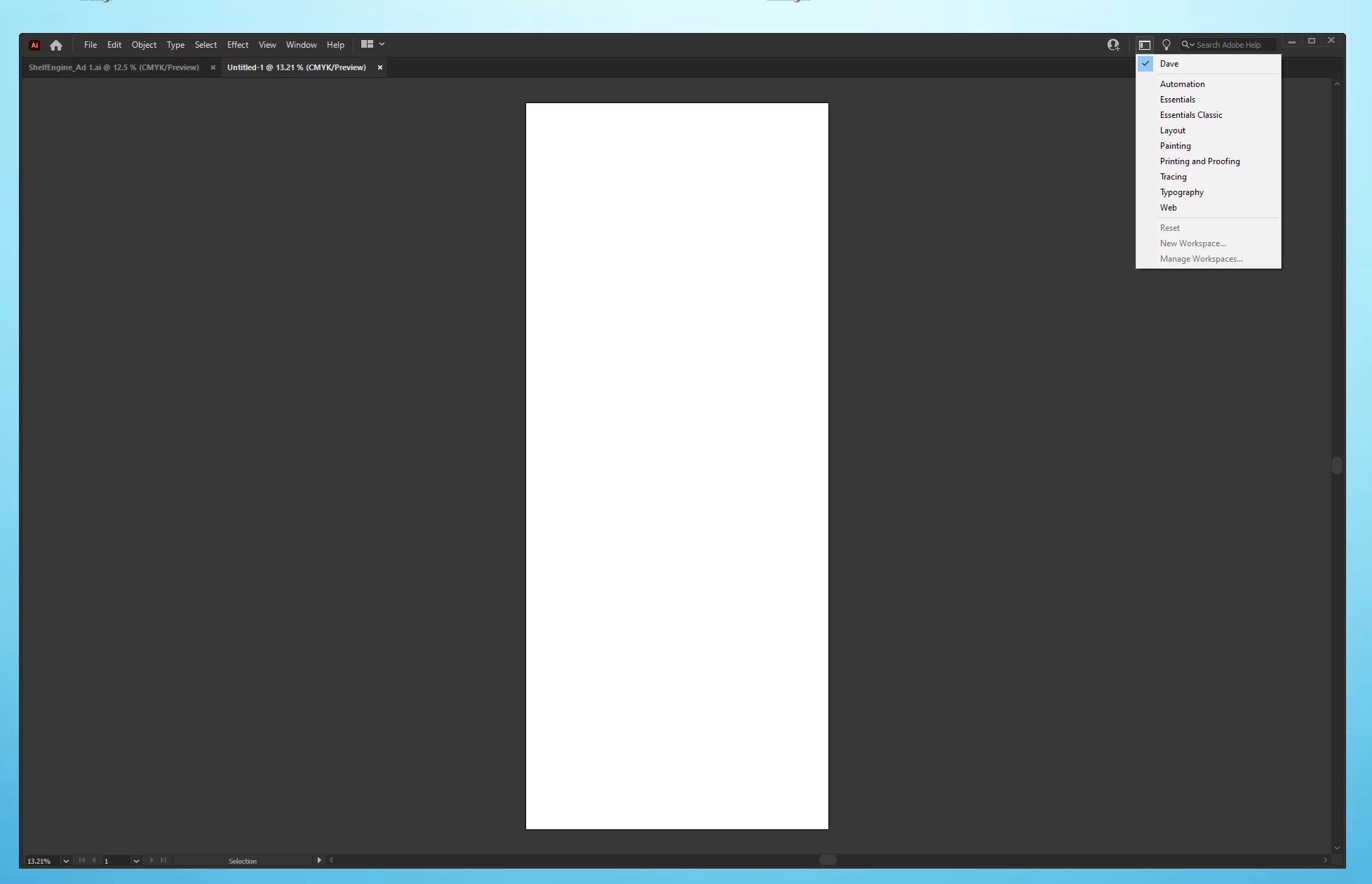This screenshot has height=884, width=1372.
Task: Click New Workspace option
Action: pyautogui.click(x=1192, y=243)
